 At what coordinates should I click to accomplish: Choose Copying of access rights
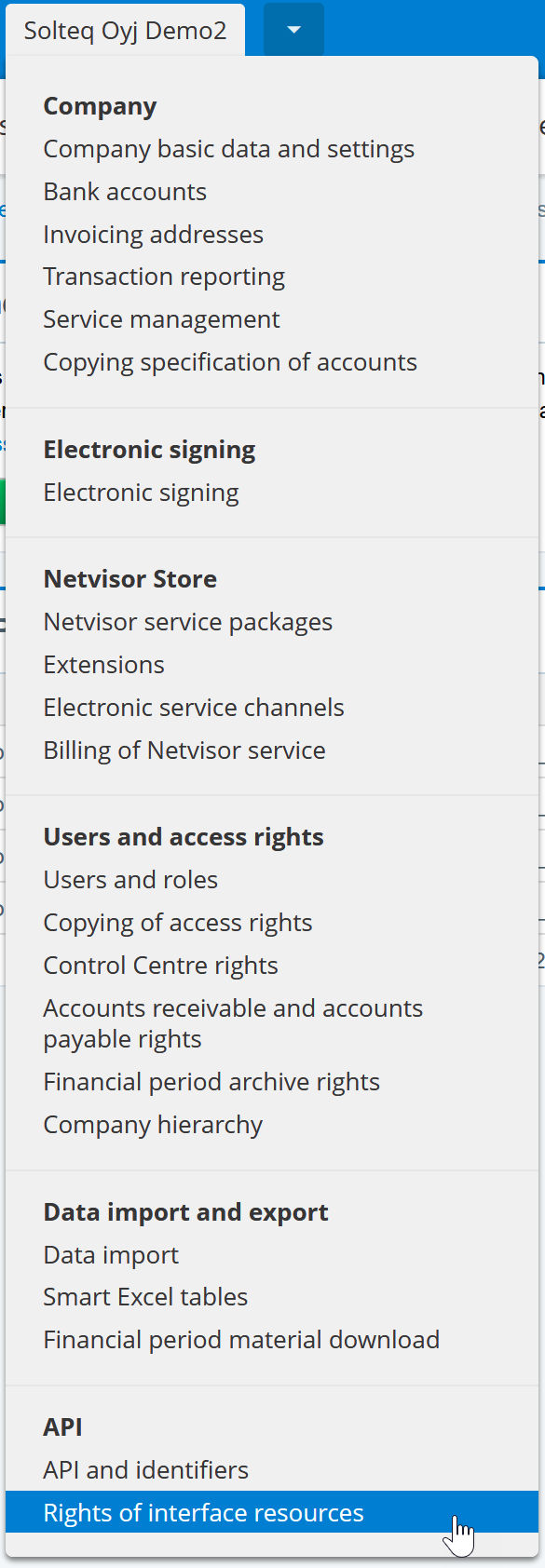(x=178, y=923)
